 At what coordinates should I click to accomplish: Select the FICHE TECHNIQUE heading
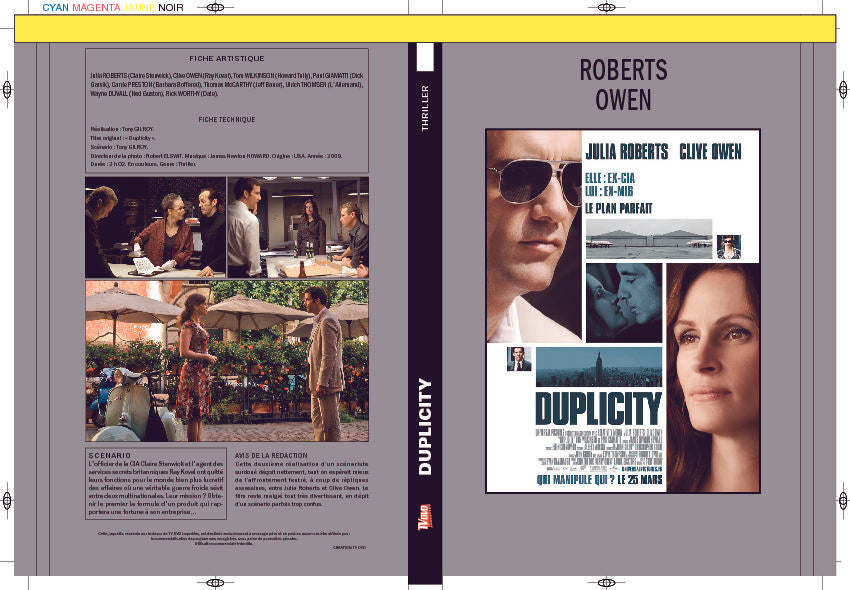pos(227,119)
